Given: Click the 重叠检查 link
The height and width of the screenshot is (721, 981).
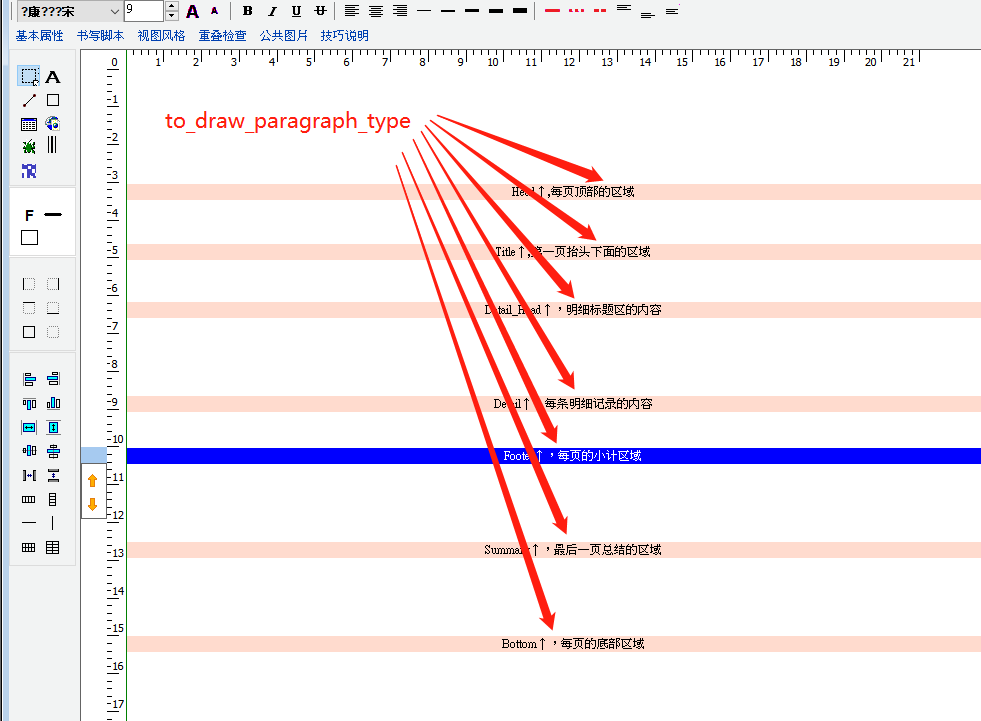Looking at the screenshot, I should pos(222,36).
